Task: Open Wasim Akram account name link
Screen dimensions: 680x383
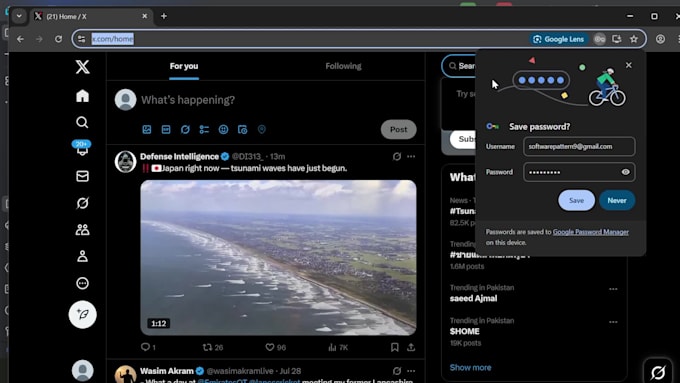Action: pos(167,371)
